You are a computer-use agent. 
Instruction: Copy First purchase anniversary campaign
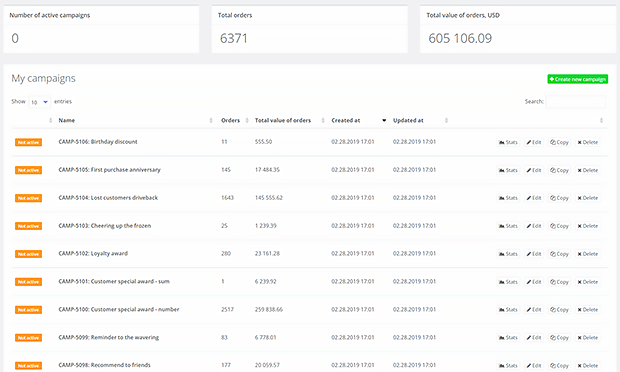tap(559, 170)
